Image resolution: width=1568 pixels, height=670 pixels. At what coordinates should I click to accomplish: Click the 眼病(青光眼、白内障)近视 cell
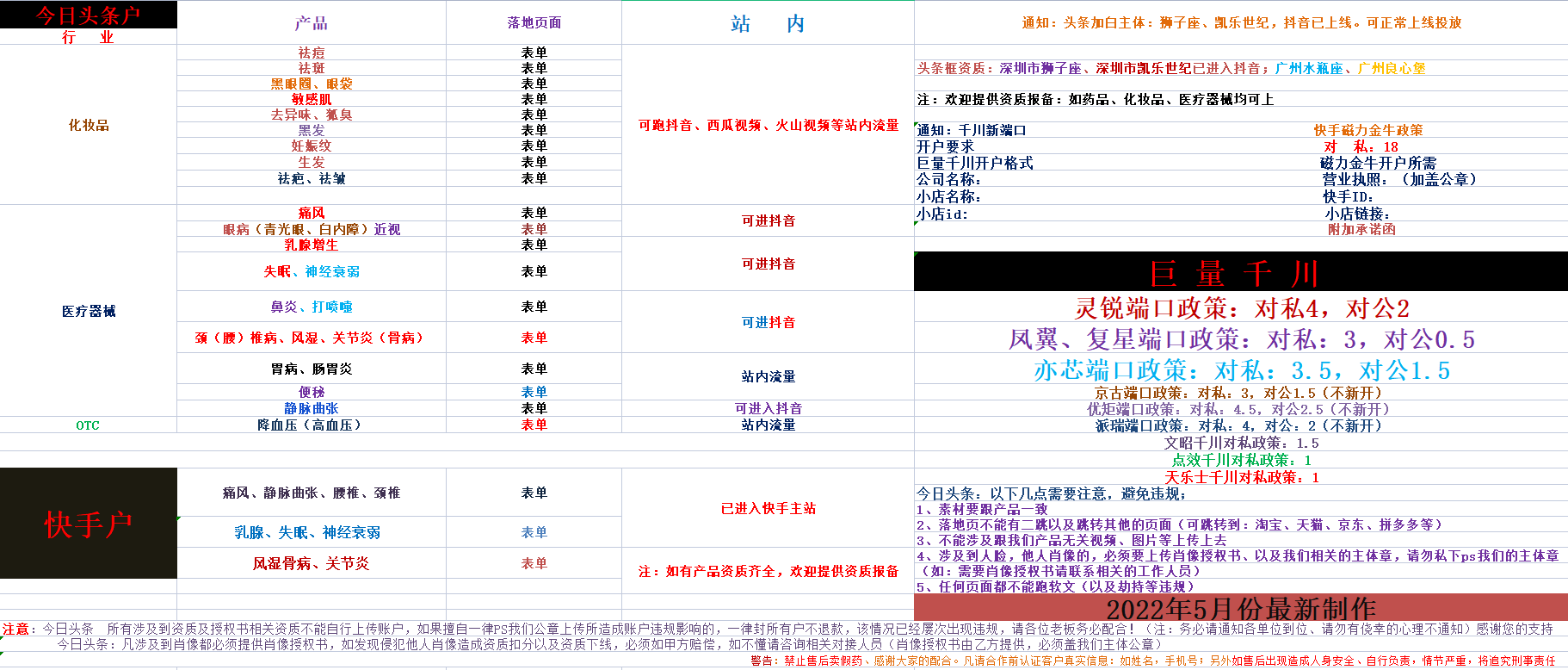(312, 229)
